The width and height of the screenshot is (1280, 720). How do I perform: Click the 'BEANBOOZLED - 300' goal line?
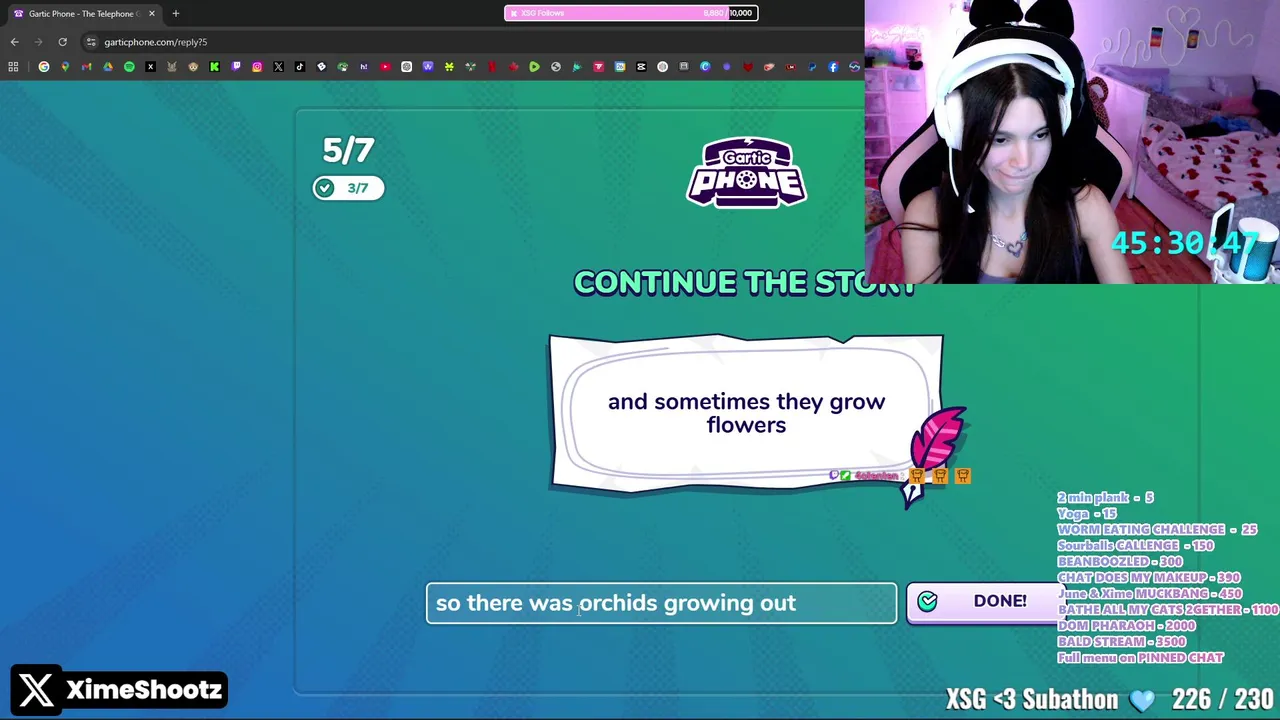click(1120, 562)
